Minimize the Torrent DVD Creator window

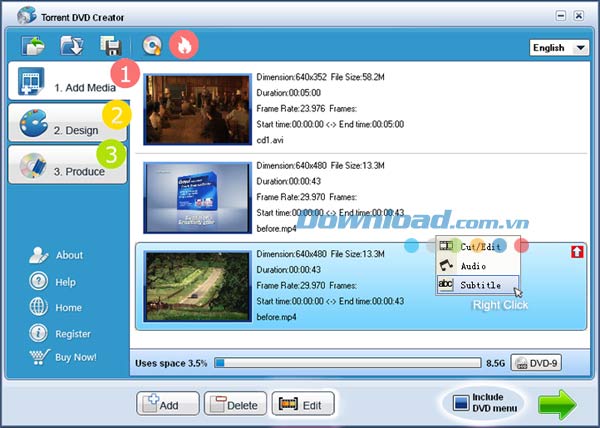coord(561,16)
